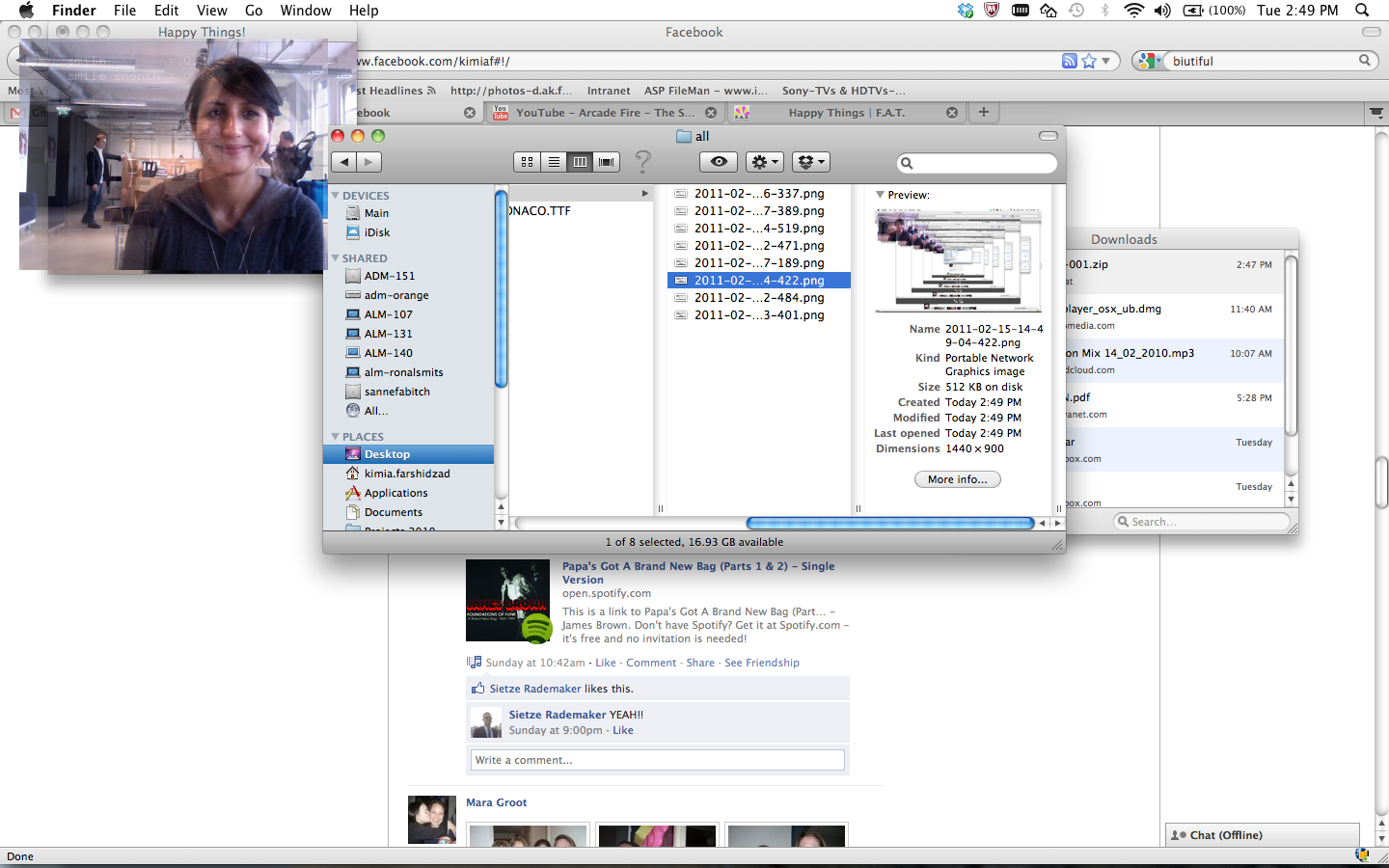Screen dimensions: 1389x868
Task: Switch Finder to list view
Action: tap(554, 162)
